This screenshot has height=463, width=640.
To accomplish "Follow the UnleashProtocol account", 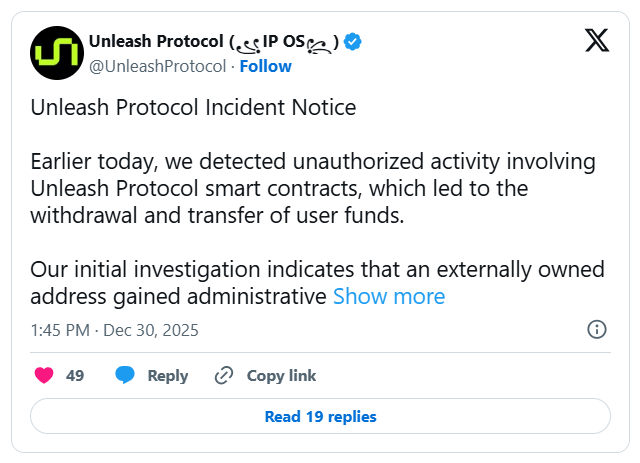I will point(265,66).
